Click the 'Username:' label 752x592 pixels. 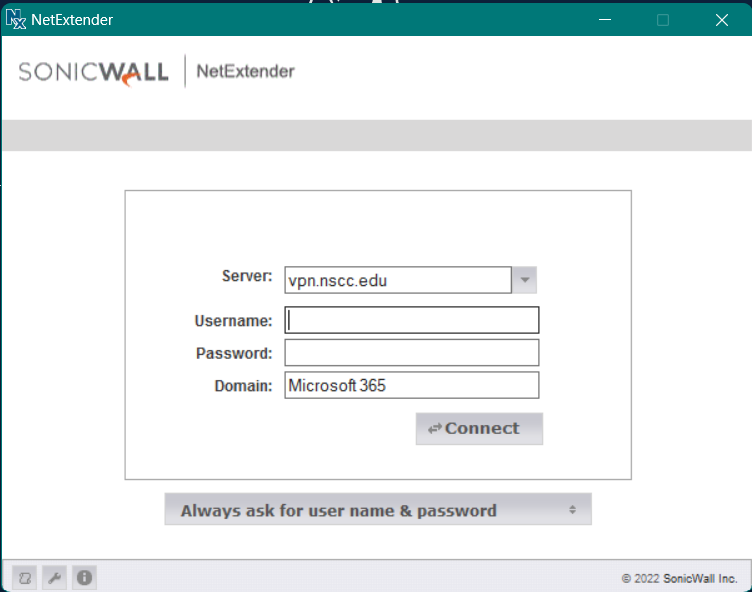(x=233, y=320)
